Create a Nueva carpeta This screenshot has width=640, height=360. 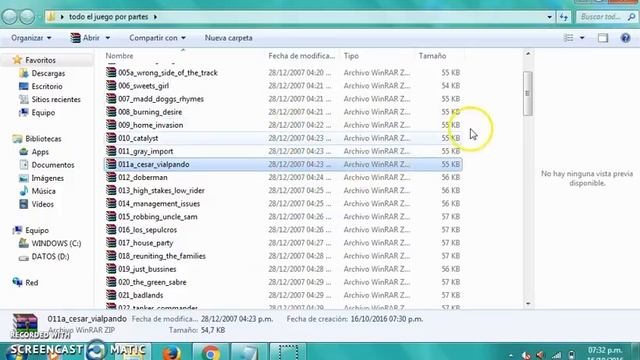tap(229, 38)
